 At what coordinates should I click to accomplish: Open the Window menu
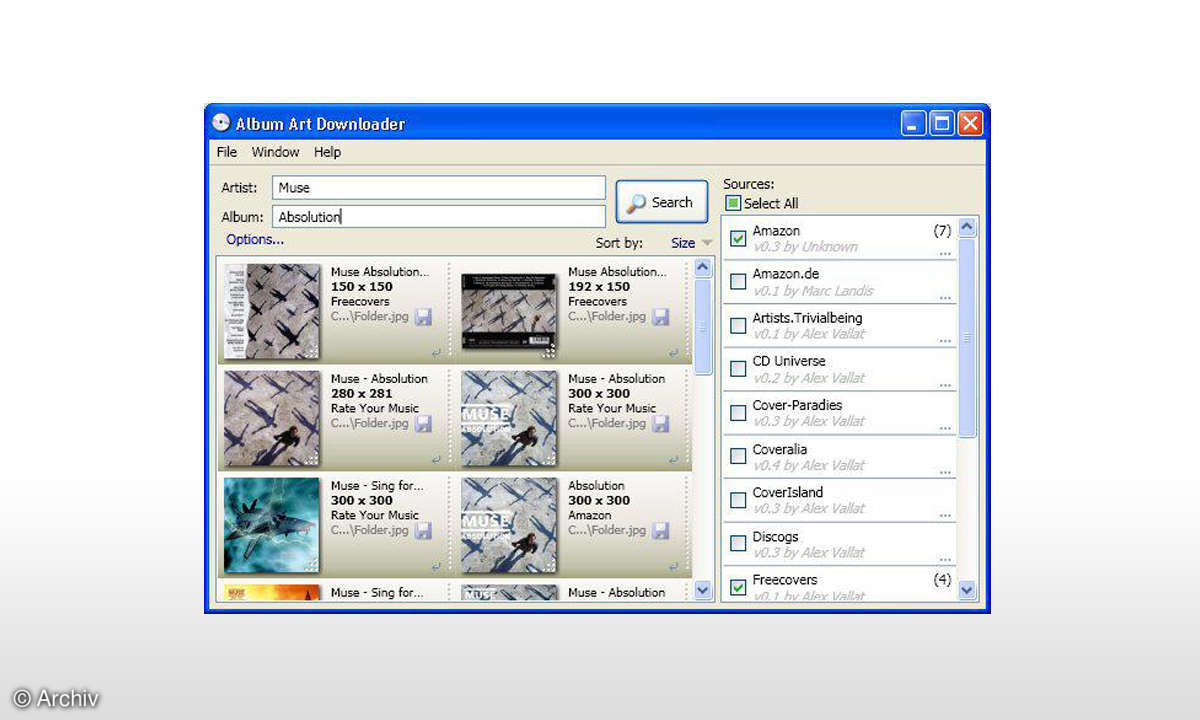point(275,152)
